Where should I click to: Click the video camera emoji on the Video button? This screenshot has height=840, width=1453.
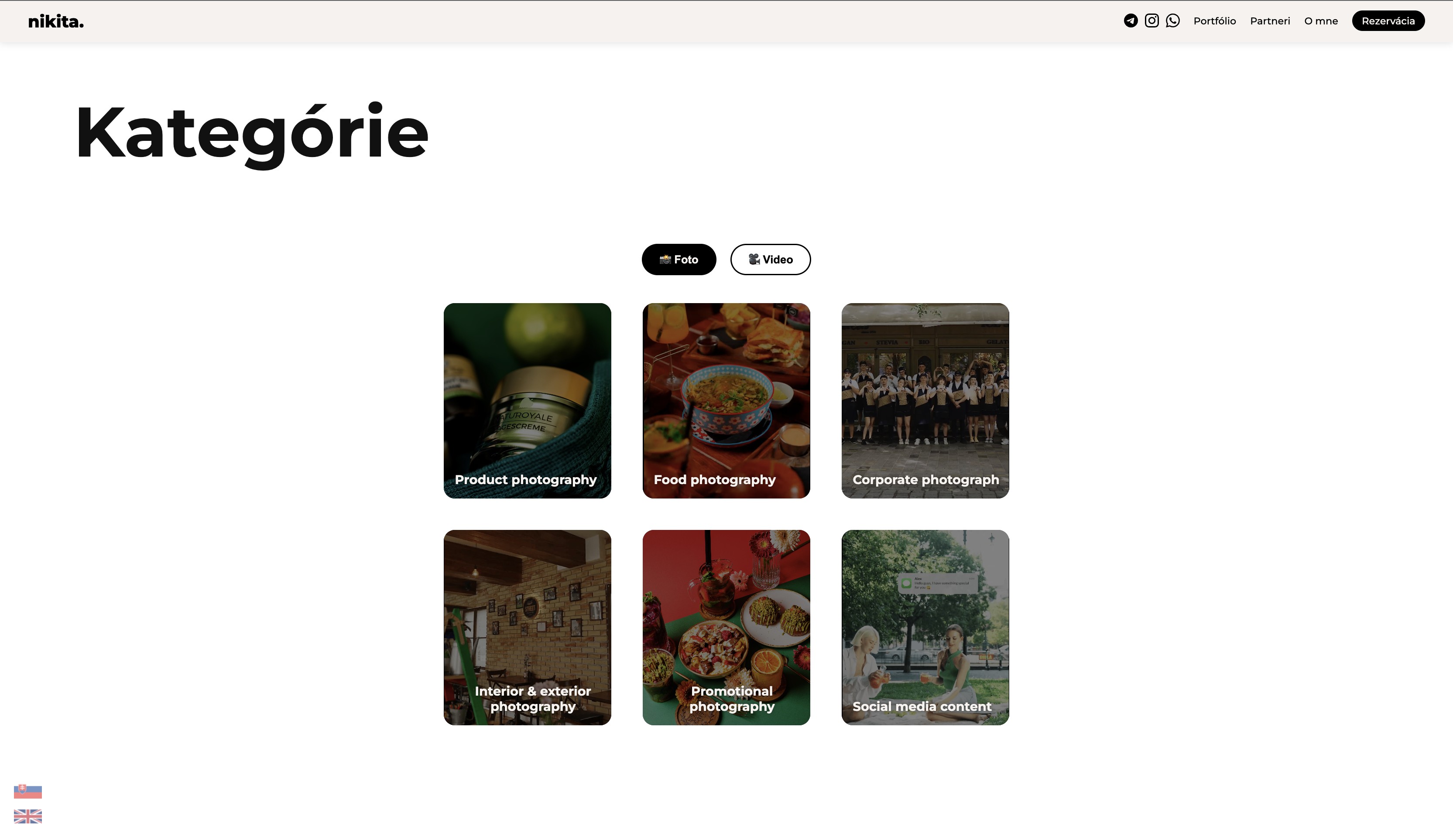tap(754, 259)
